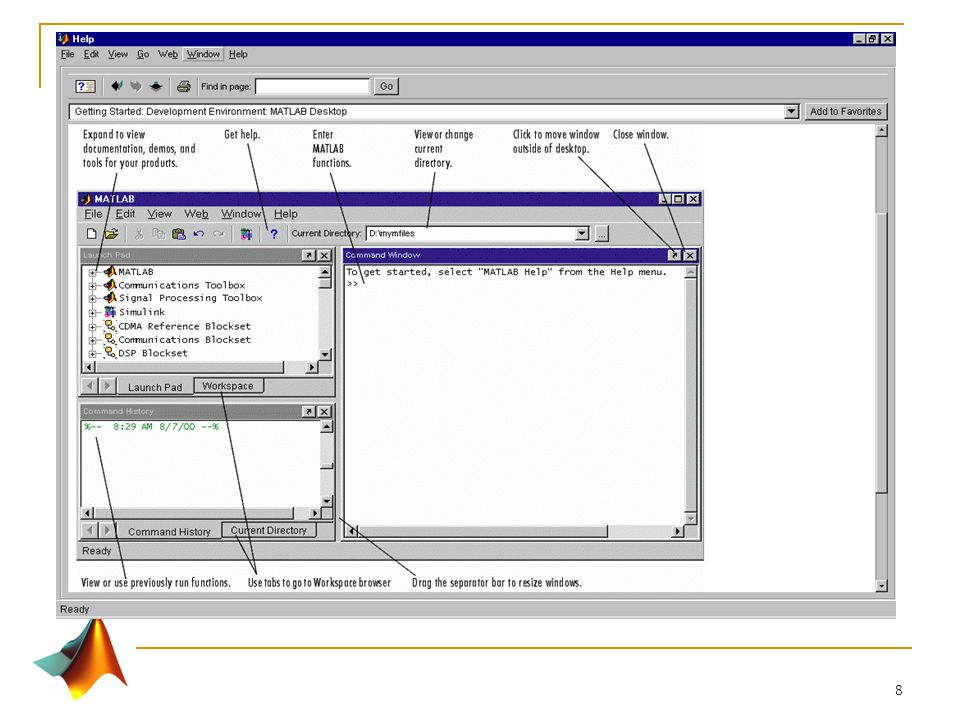Click the Go button
This screenshot has height=720, width=960.
pos(386,86)
